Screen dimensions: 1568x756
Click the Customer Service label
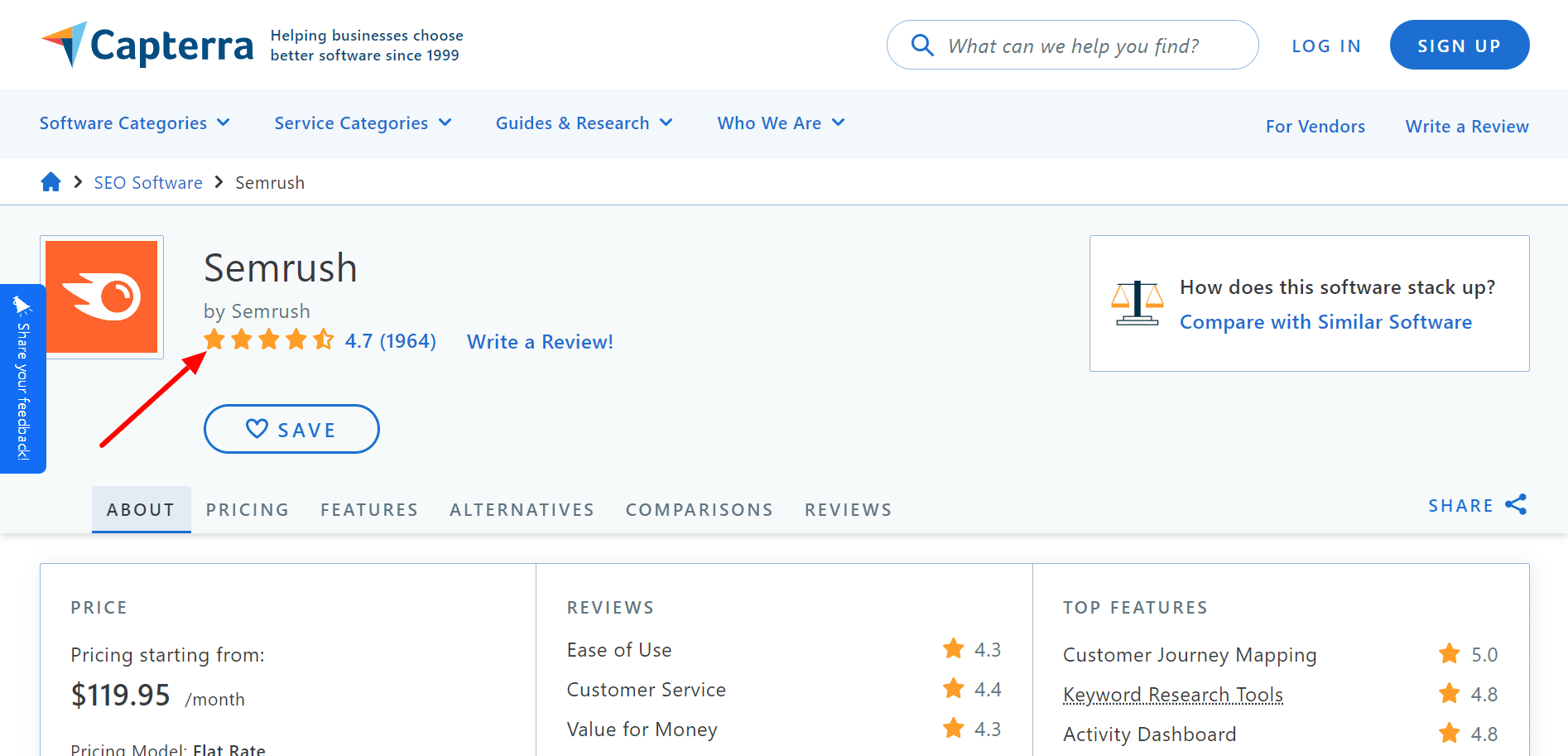(647, 690)
